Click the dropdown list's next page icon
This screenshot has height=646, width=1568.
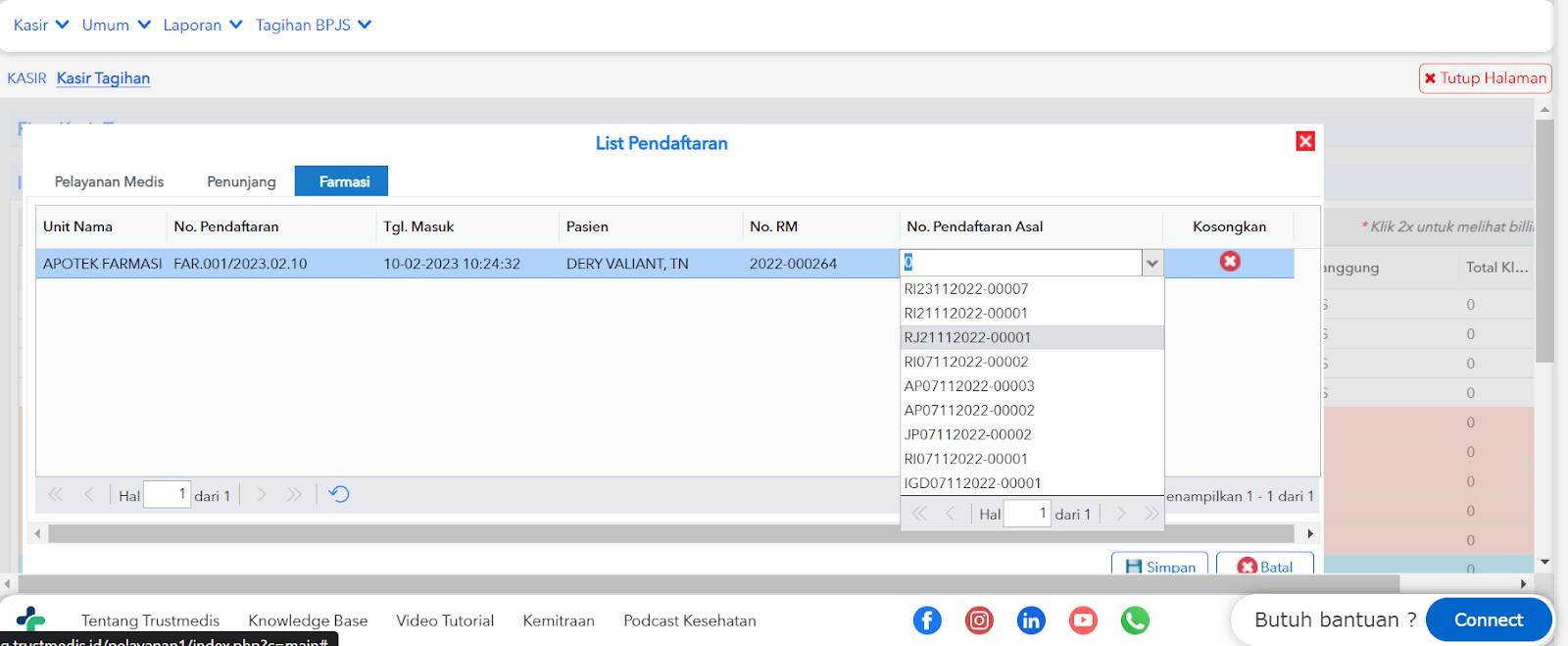pyautogui.click(x=1121, y=514)
